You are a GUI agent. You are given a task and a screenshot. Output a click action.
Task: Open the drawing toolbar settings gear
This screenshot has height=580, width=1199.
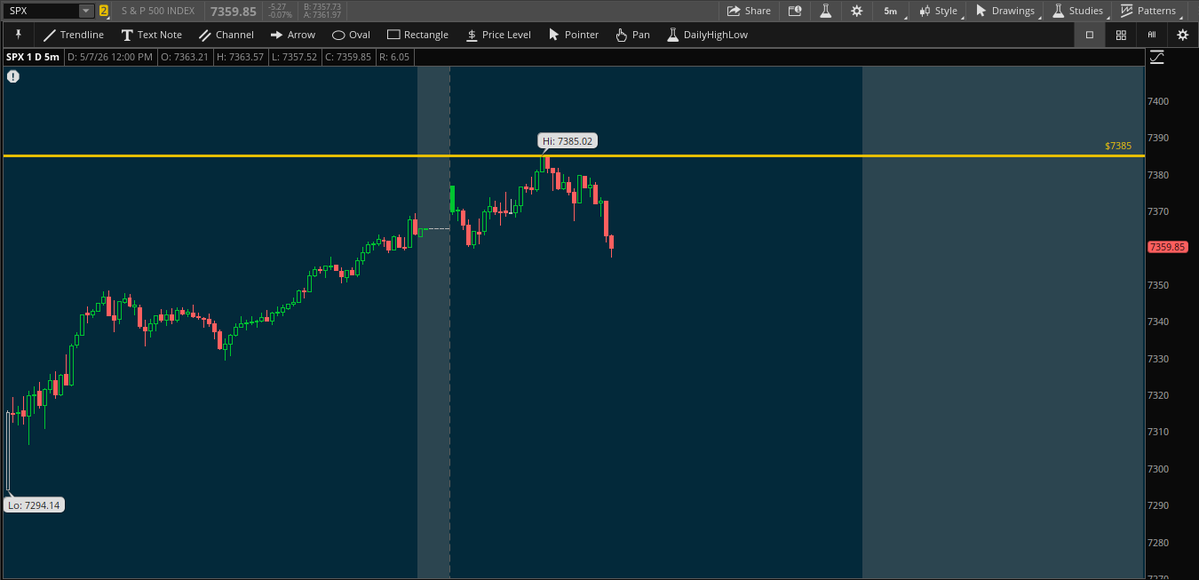[x=1182, y=34]
